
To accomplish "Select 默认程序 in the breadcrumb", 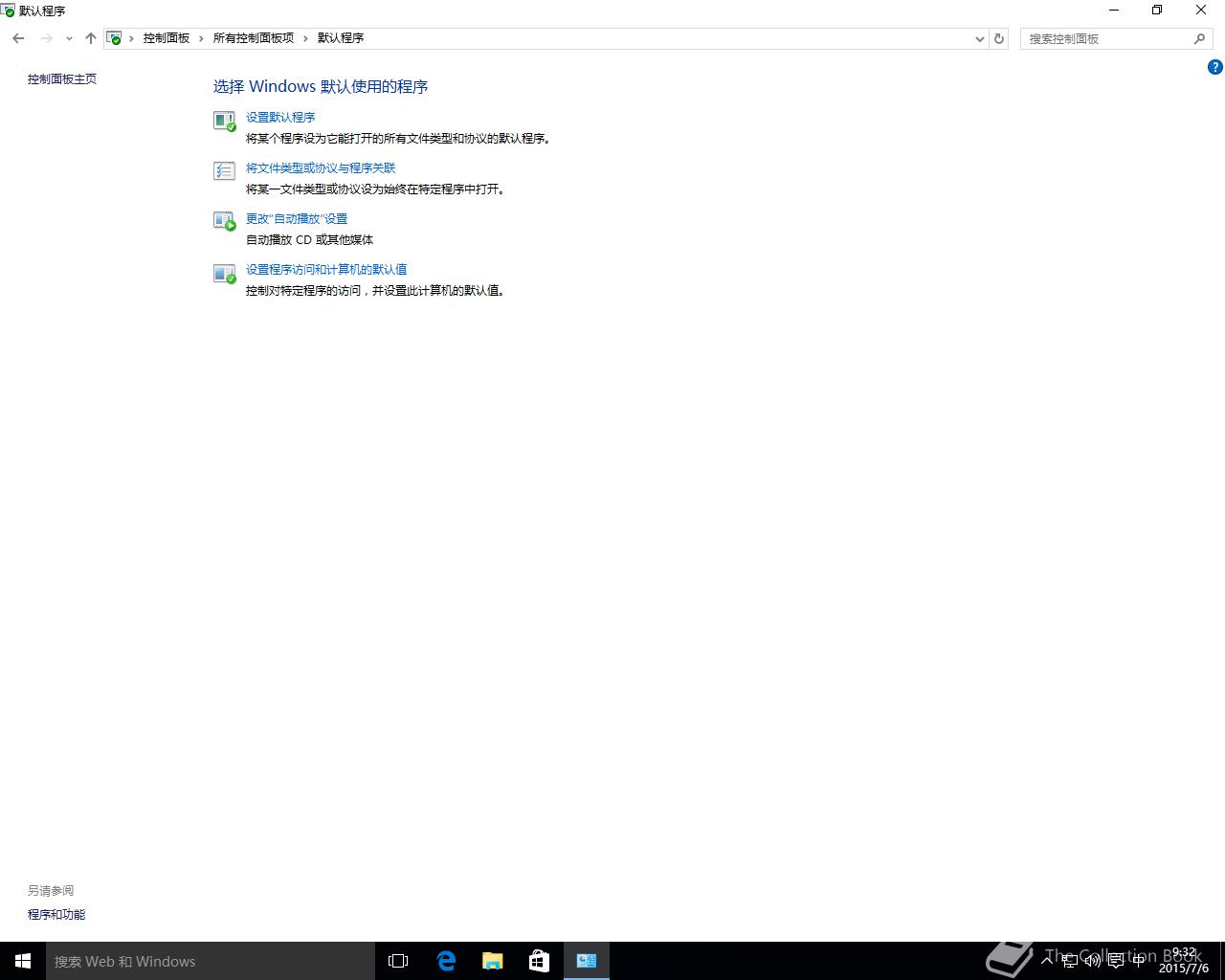I will click(x=341, y=38).
